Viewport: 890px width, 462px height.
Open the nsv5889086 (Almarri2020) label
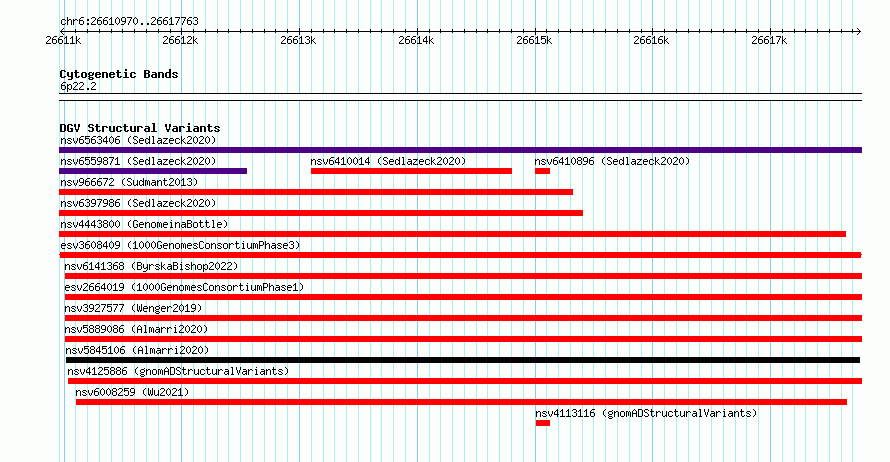tap(136, 329)
